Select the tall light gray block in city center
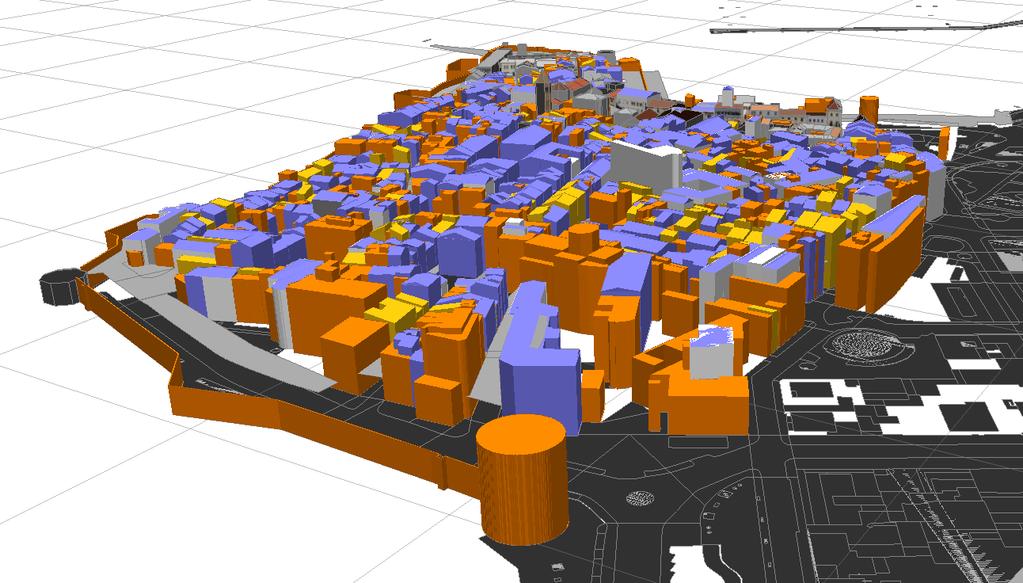This screenshot has height=583, width=1023. pos(645,166)
